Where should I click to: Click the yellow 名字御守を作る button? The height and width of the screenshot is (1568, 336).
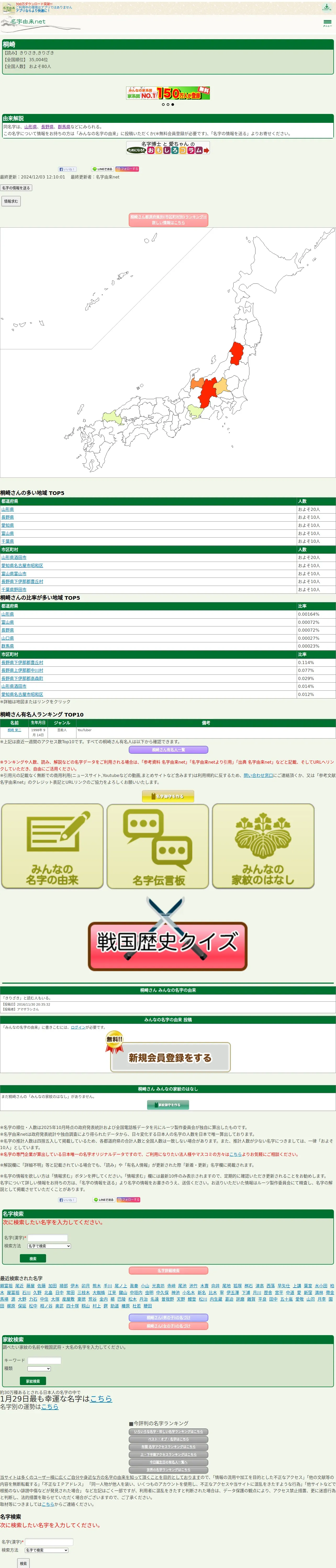pos(168,796)
